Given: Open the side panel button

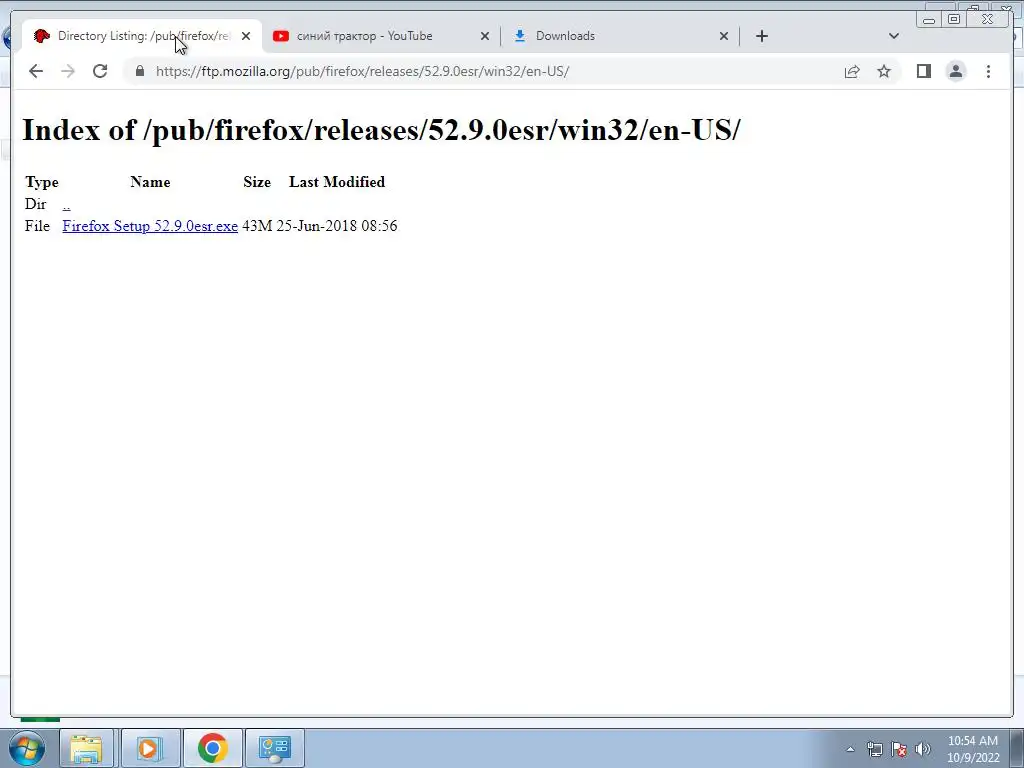Looking at the screenshot, I should tap(923, 71).
